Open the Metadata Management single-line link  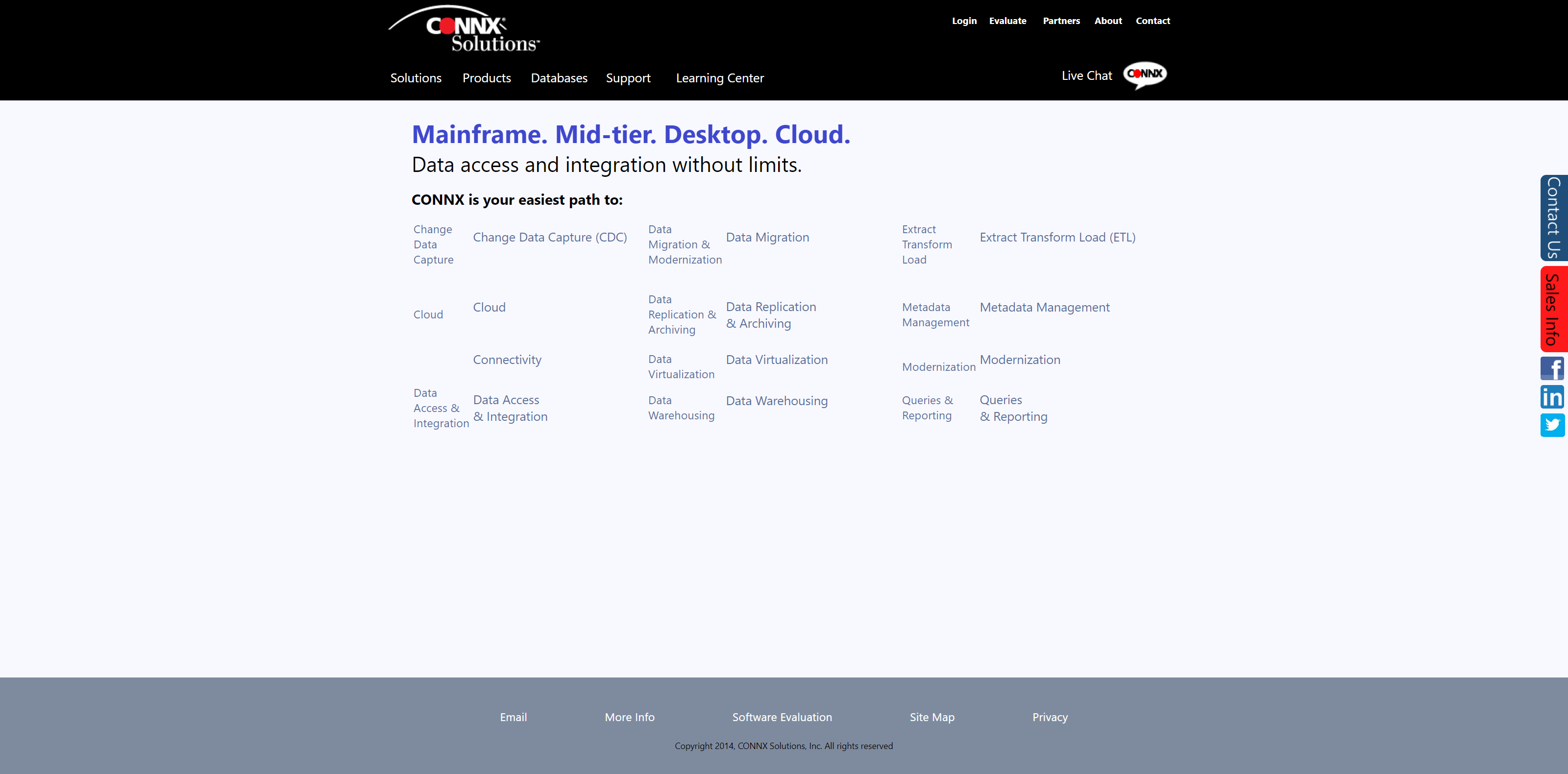[x=1045, y=307]
